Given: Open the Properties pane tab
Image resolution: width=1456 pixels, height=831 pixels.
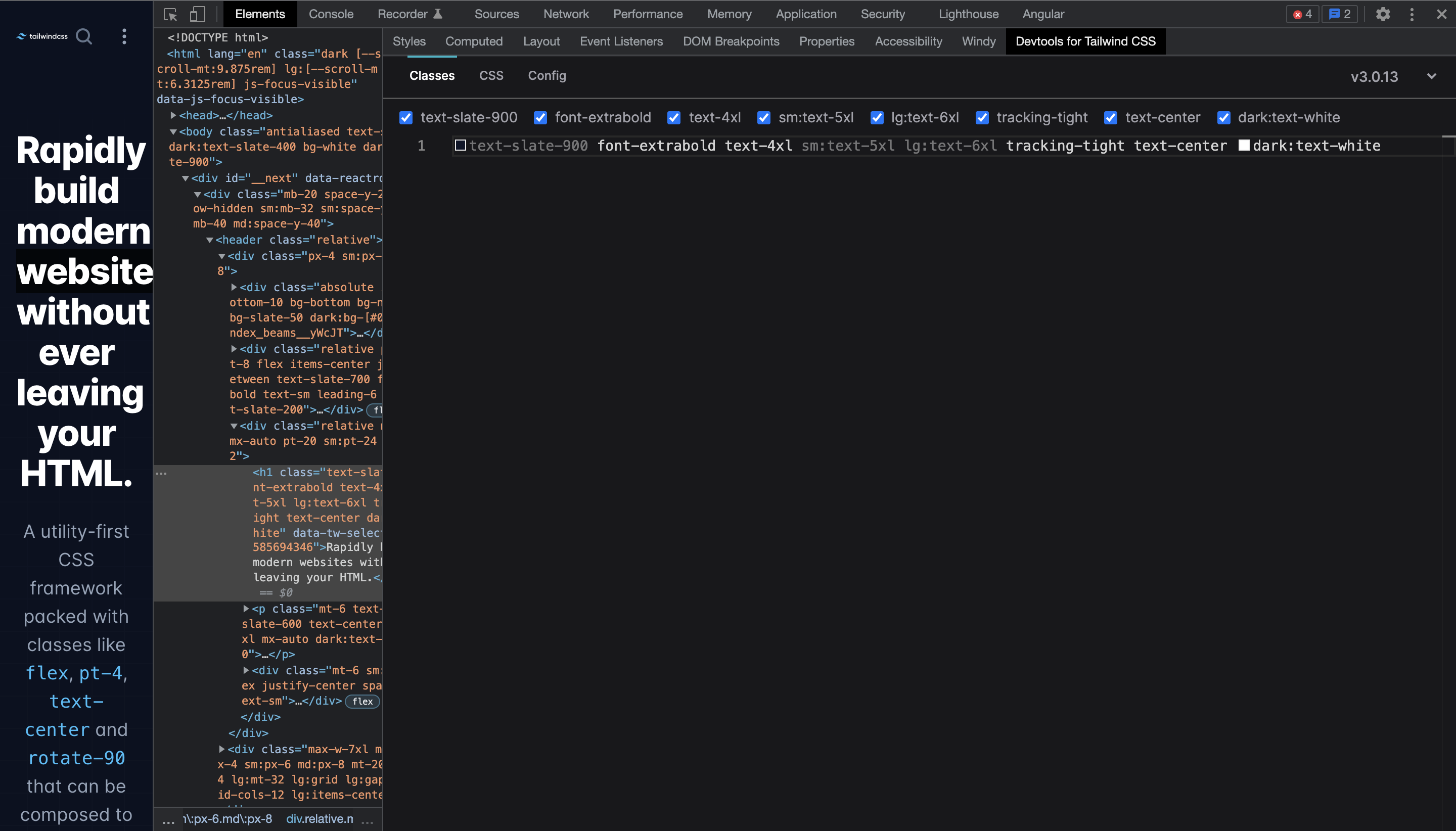Looking at the screenshot, I should (827, 41).
